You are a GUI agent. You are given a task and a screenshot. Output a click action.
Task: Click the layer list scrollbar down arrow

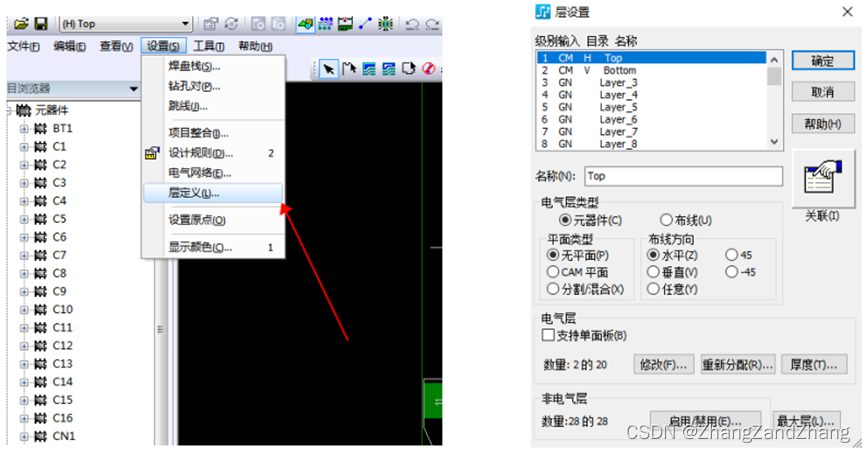[774, 142]
